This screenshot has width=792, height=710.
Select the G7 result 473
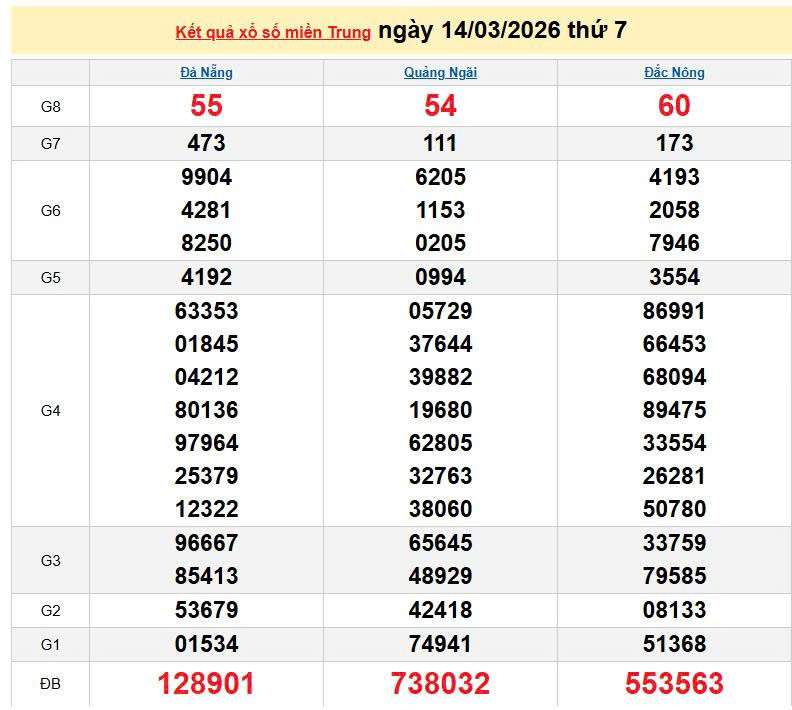pos(206,143)
